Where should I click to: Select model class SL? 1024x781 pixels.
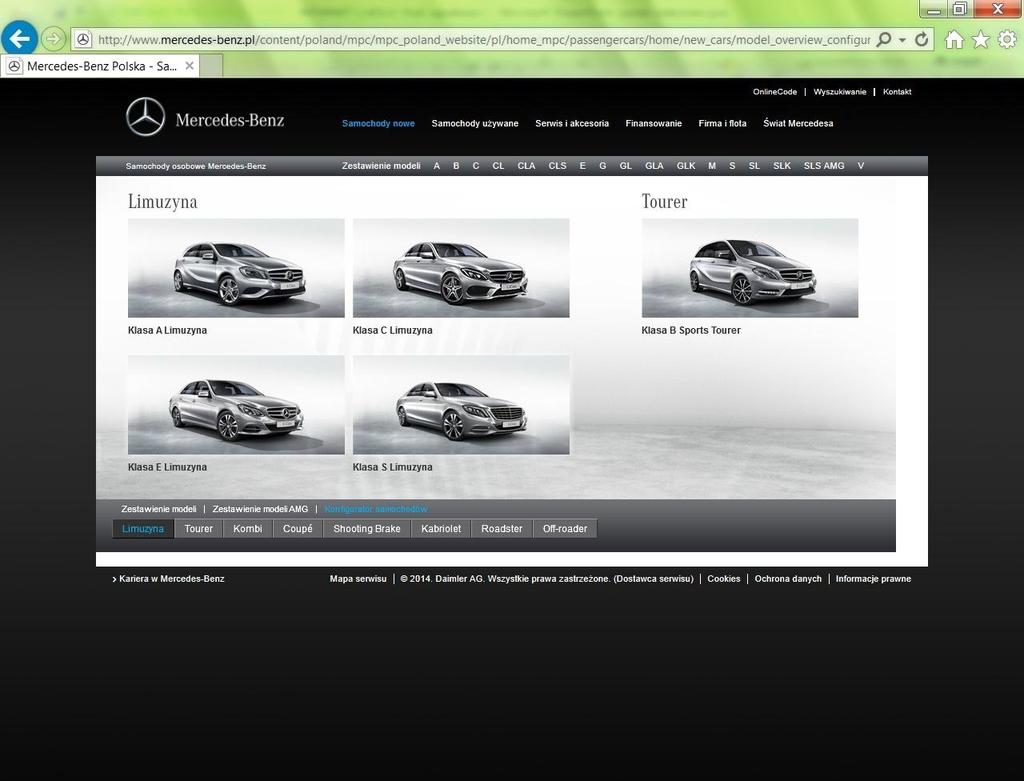[754, 166]
